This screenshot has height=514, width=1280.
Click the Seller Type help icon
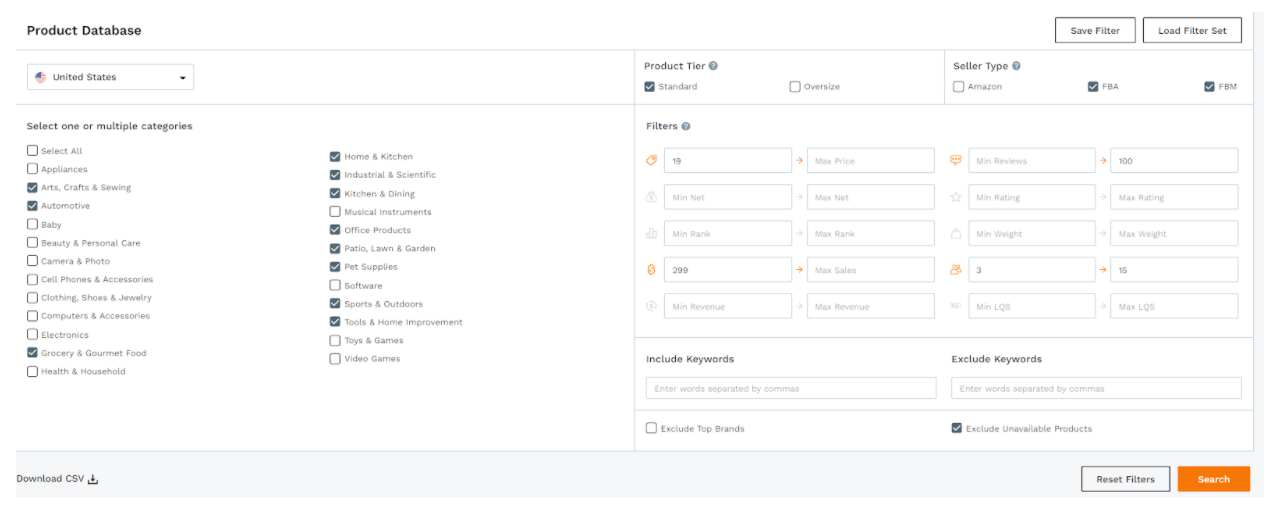point(1016,66)
